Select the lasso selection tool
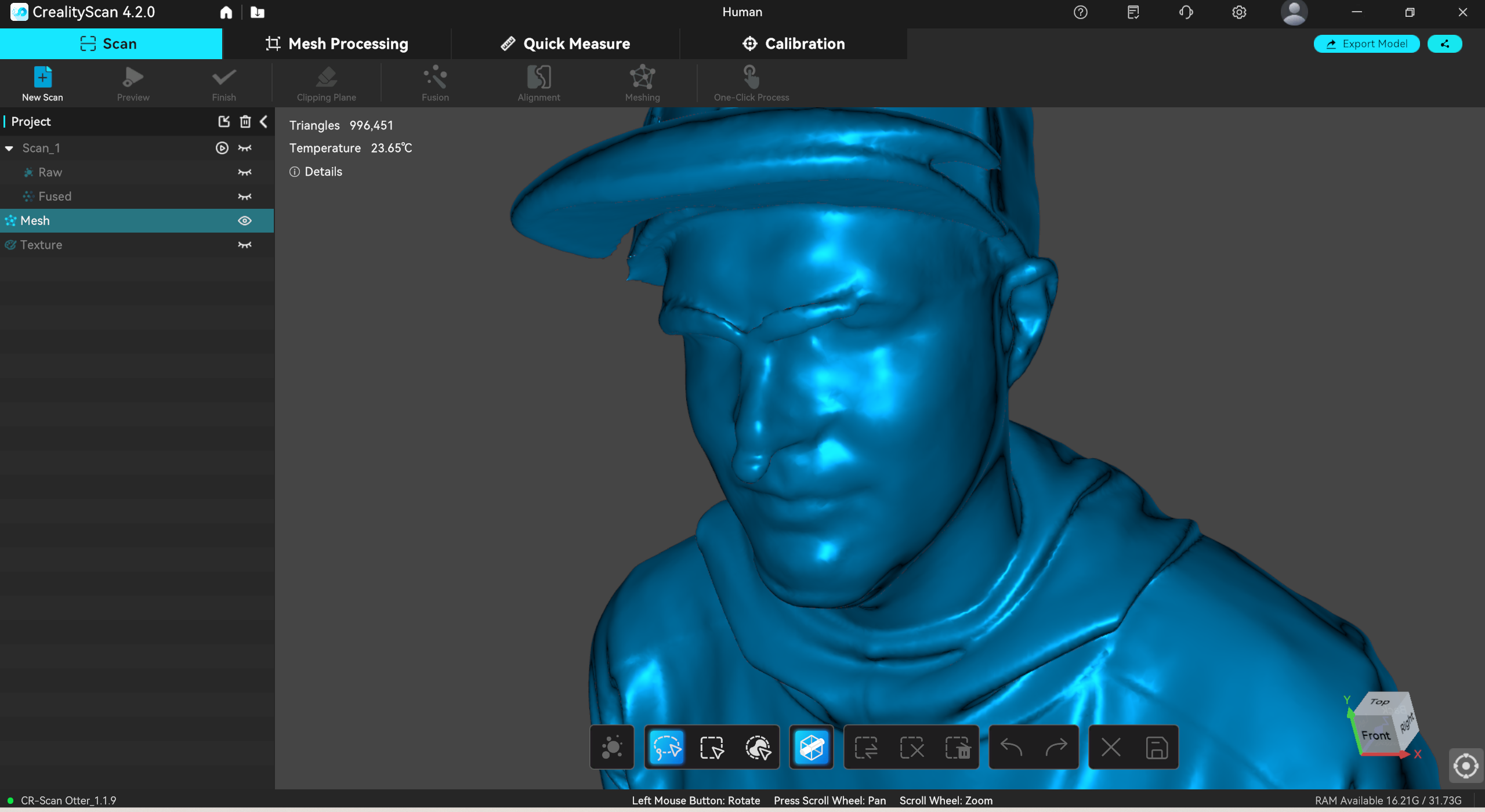The image size is (1485, 812). 667,747
